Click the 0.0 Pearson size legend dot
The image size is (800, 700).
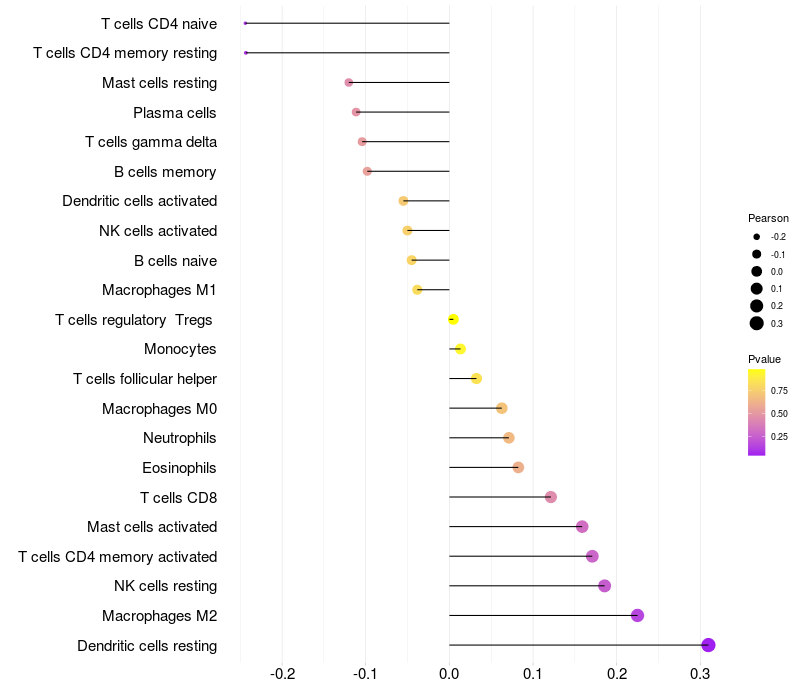(x=757, y=271)
